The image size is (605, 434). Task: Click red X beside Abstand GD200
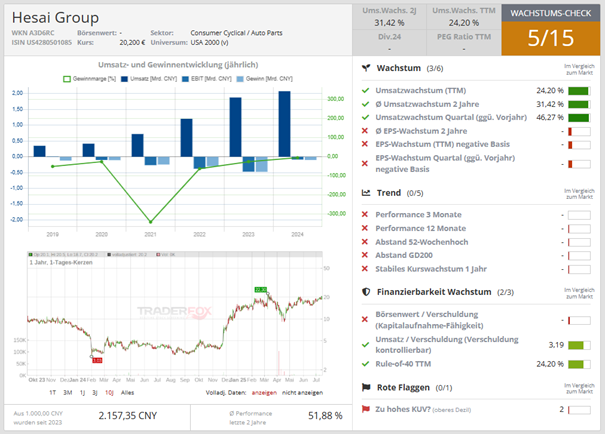[x=365, y=255]
